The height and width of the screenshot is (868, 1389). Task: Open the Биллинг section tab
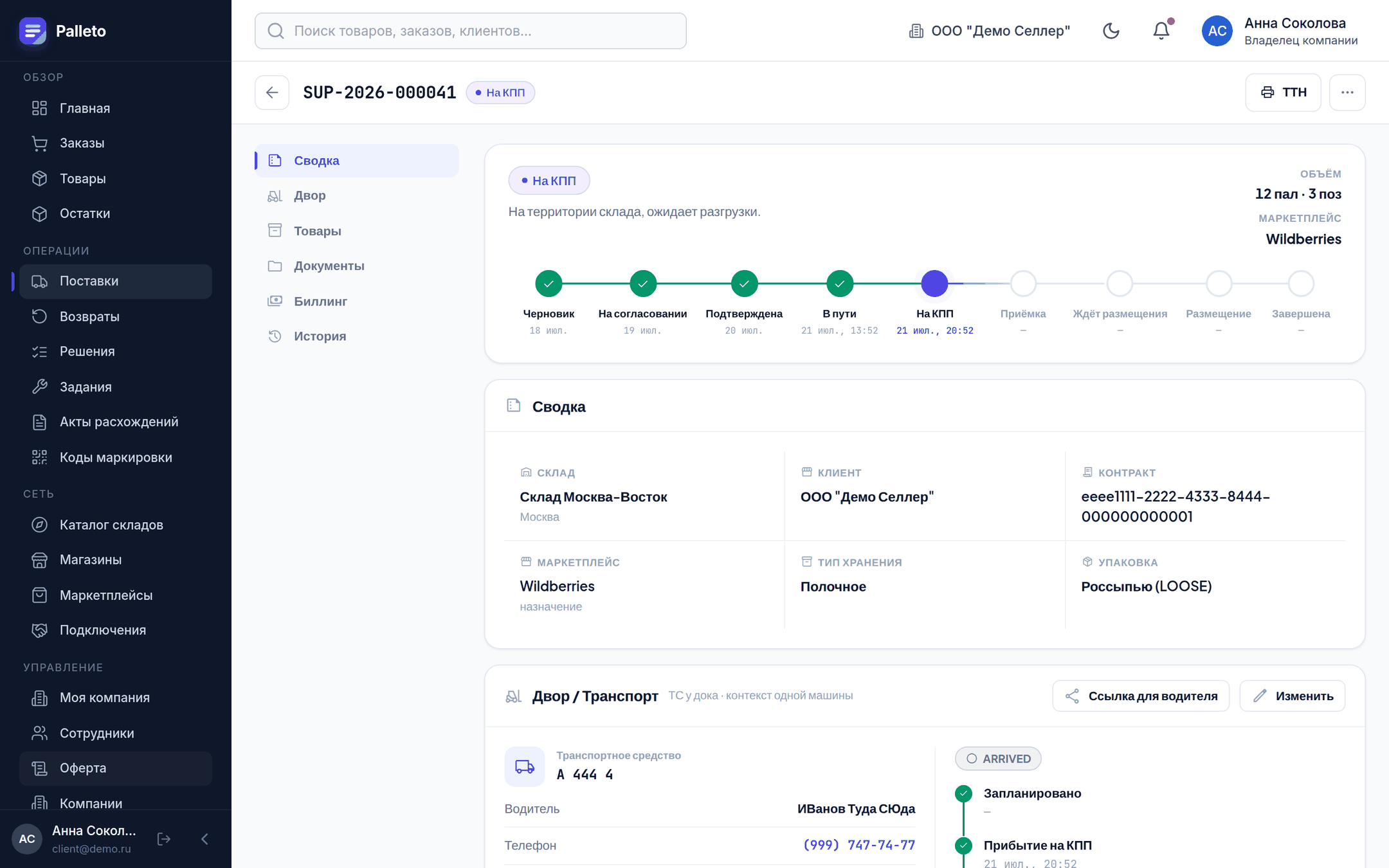(x=357, y=301)
